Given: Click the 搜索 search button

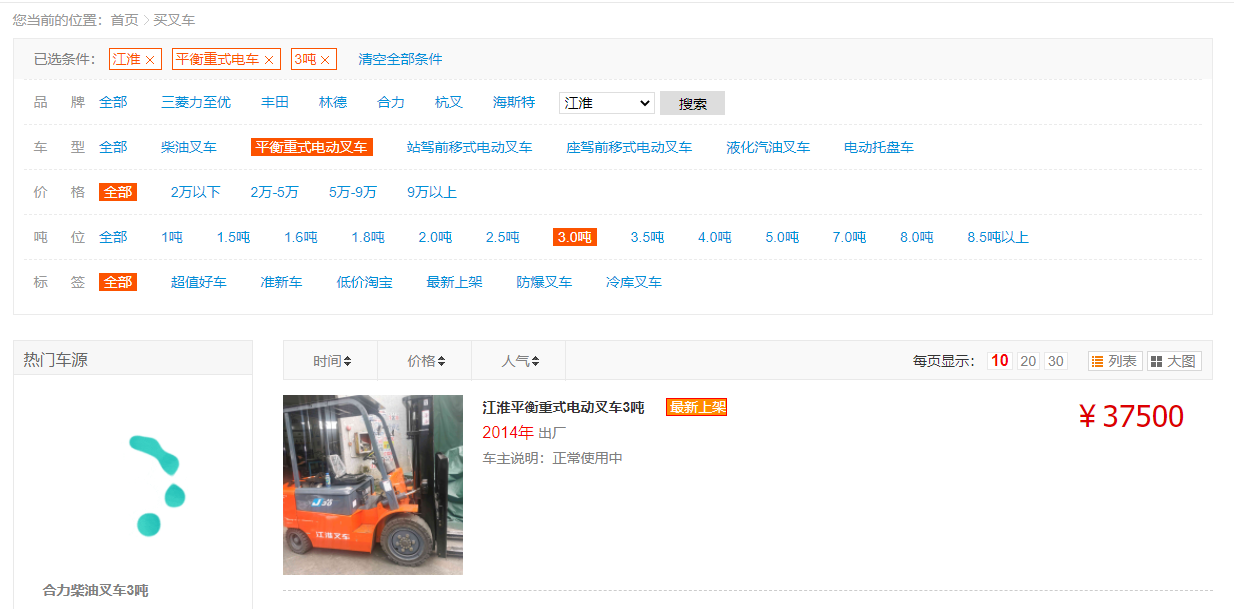Looking at the screenshot, I should pos(692,102).
